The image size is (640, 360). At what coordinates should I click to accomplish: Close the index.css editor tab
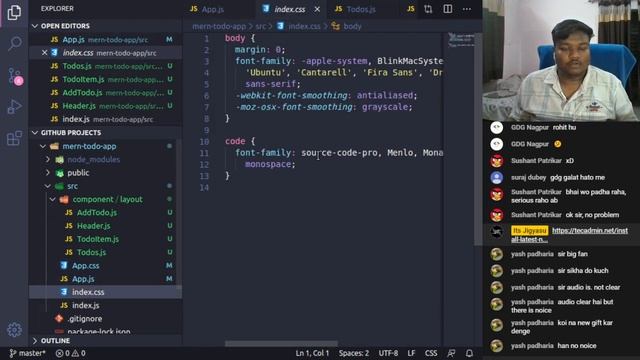tap(317, 9)
